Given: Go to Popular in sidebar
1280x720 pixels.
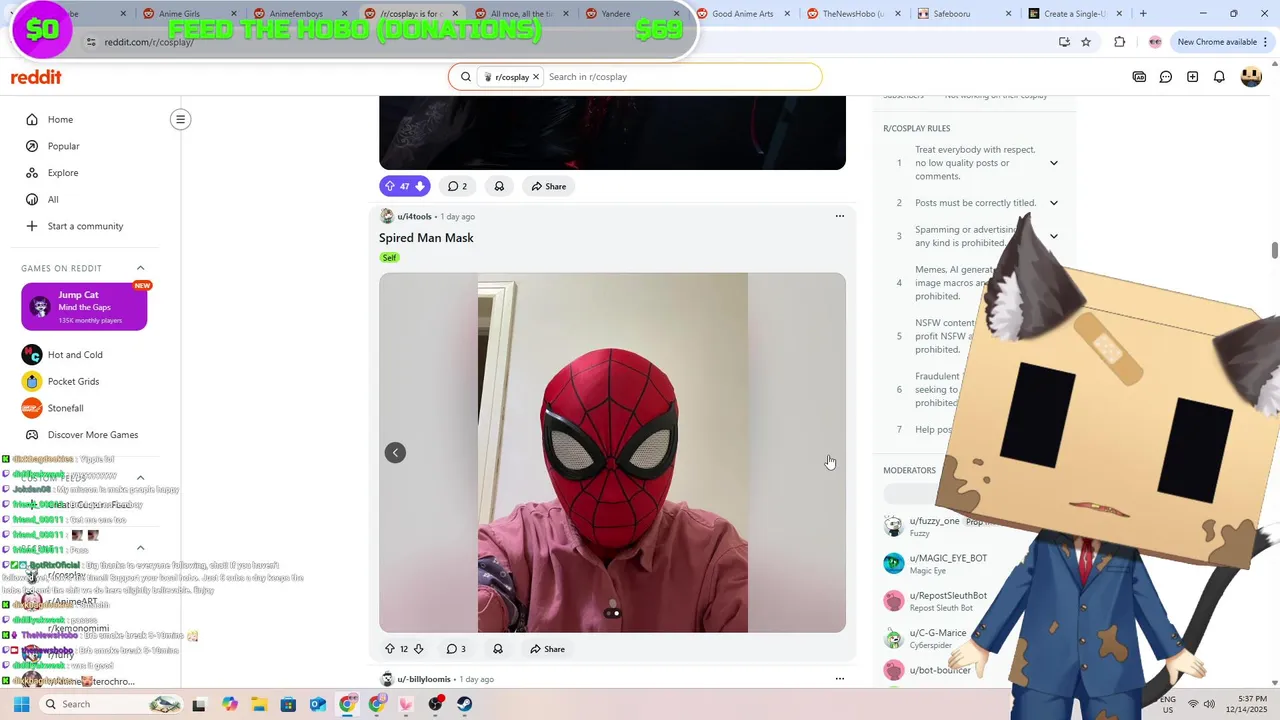Looking at the screenshot, I should click(63, 146).
